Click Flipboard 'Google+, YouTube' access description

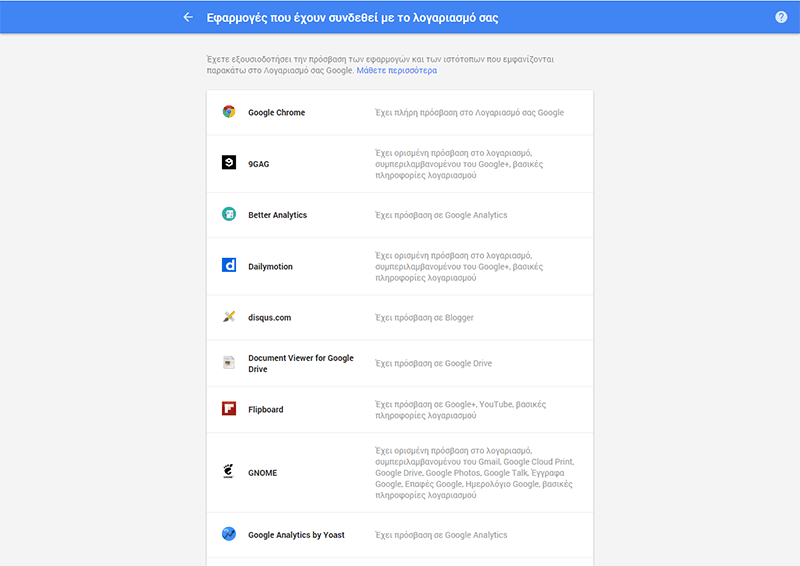[461, 410]
